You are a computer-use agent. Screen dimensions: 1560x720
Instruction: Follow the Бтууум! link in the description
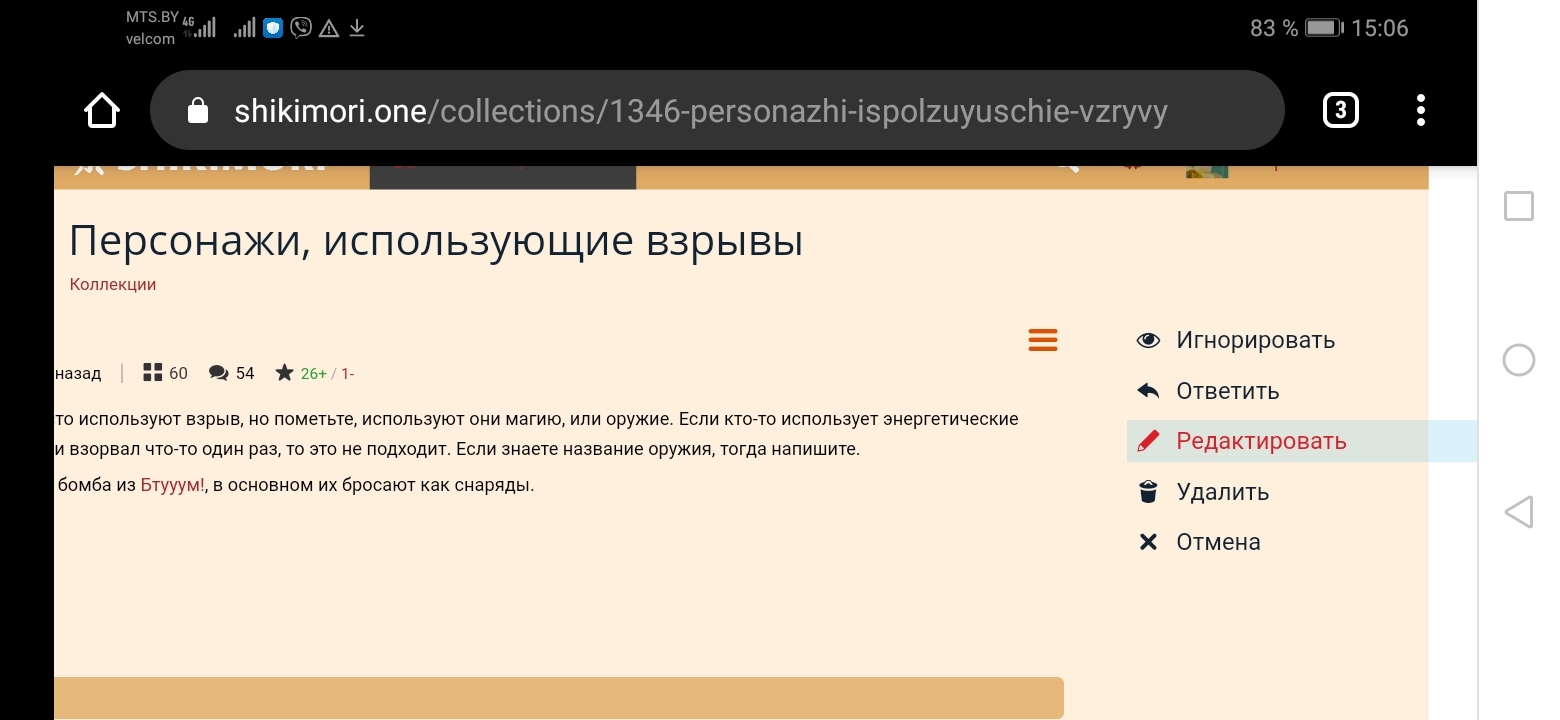[x=172, y=487]
